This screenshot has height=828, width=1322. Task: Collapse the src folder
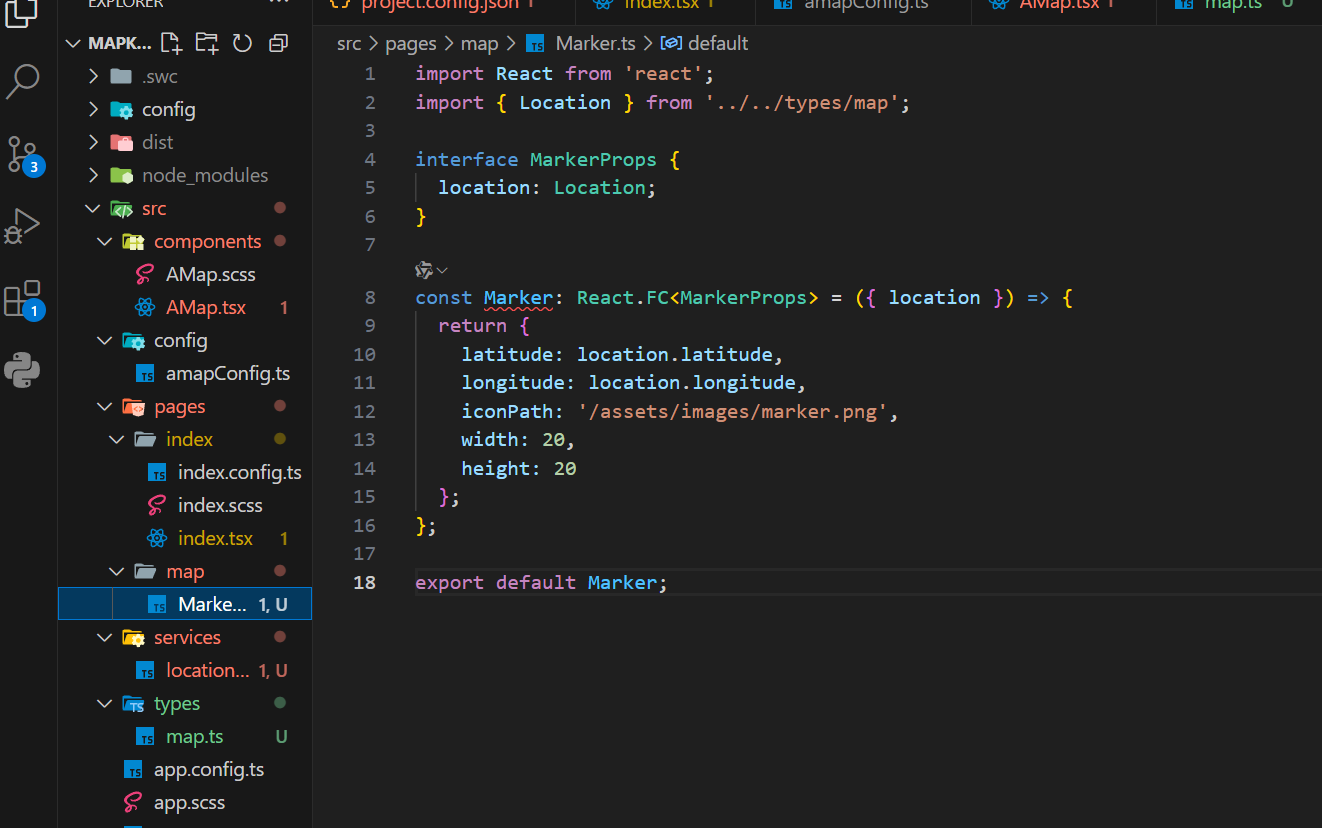pyautogui.click(x=93, y=208)
